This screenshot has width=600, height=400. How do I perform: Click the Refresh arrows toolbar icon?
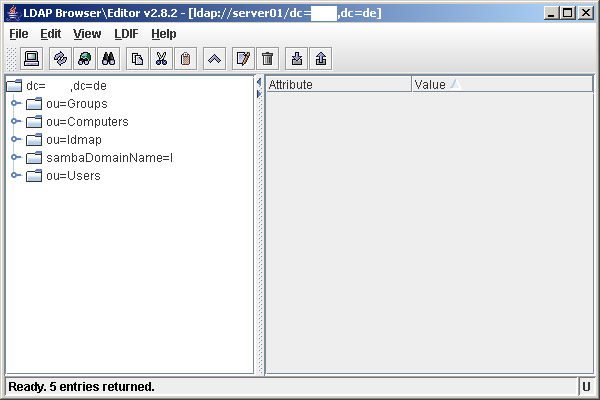(60, 59)
